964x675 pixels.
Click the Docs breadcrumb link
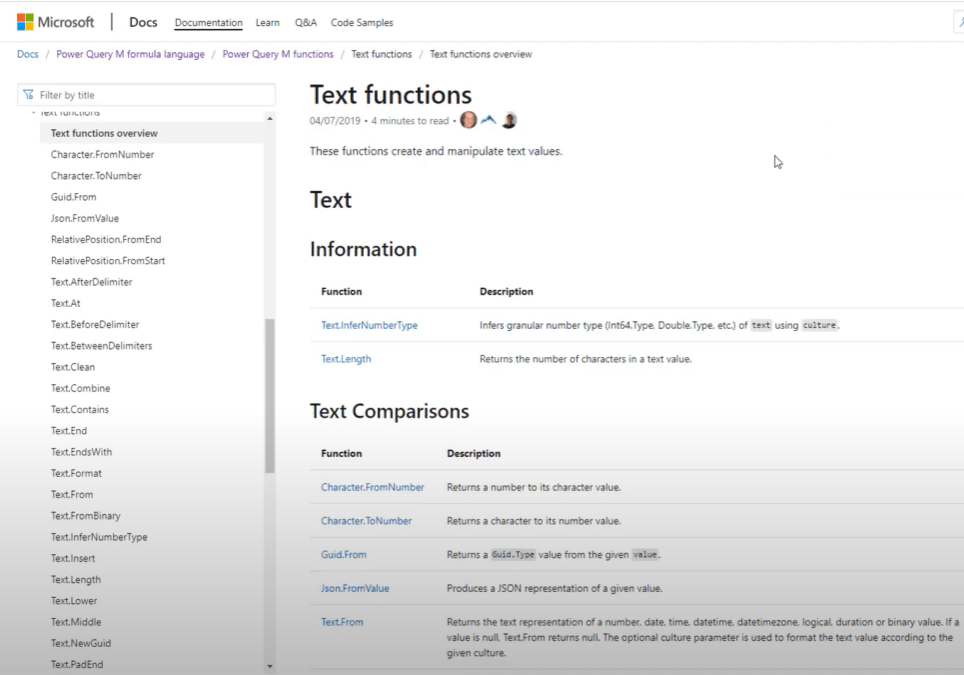28,54
